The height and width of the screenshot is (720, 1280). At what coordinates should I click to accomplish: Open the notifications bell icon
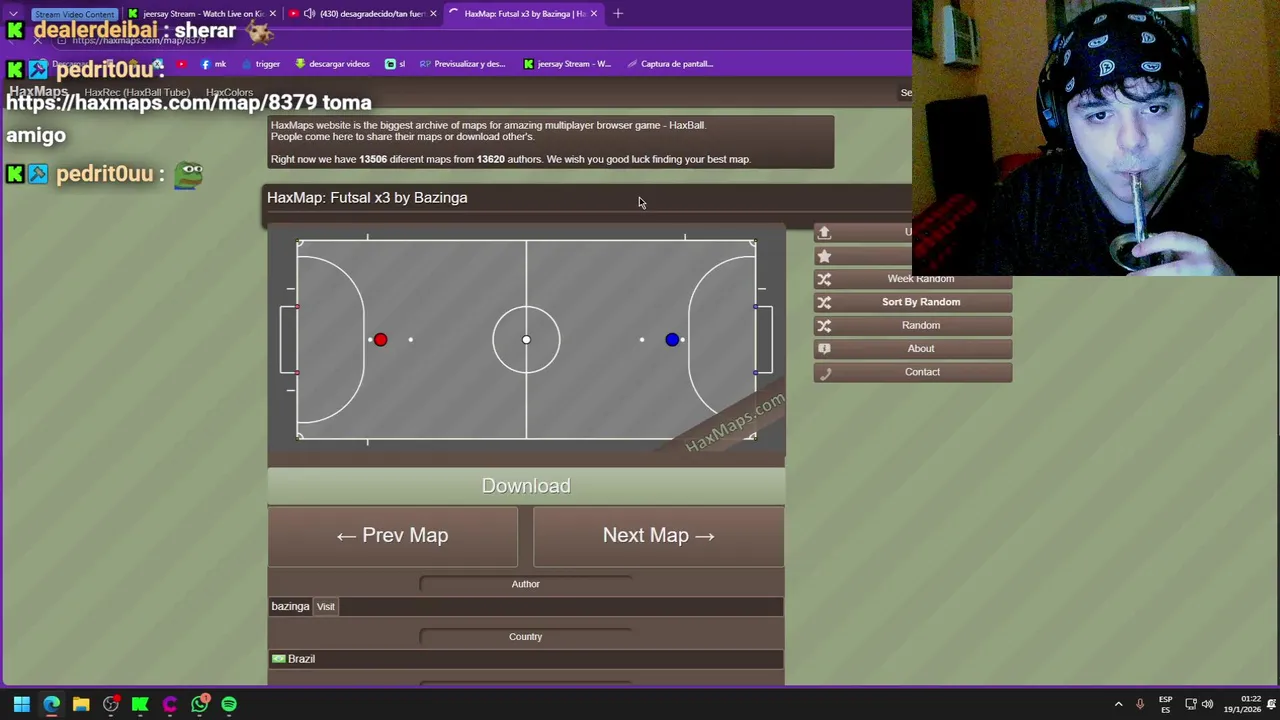pyautogui.click(x=1272, y=704)
